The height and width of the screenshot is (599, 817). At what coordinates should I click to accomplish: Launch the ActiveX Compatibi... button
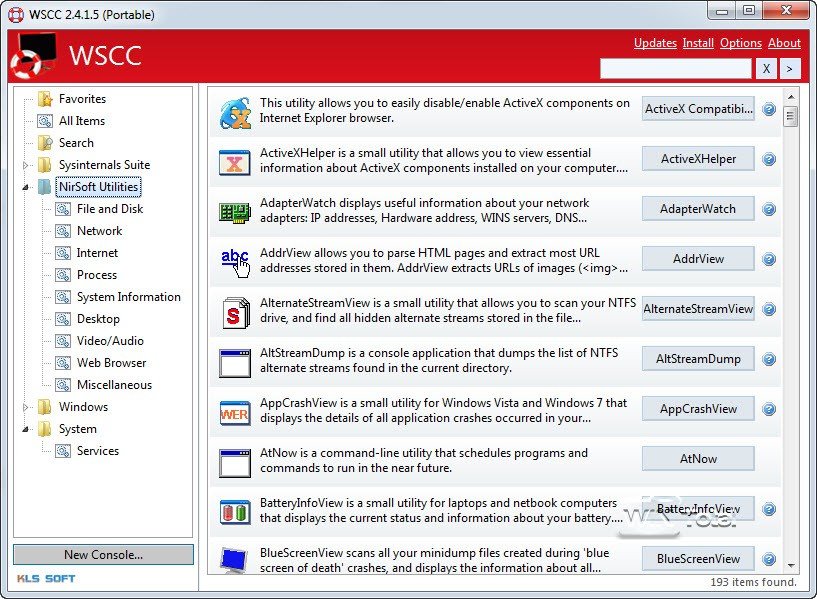[698, 109]
